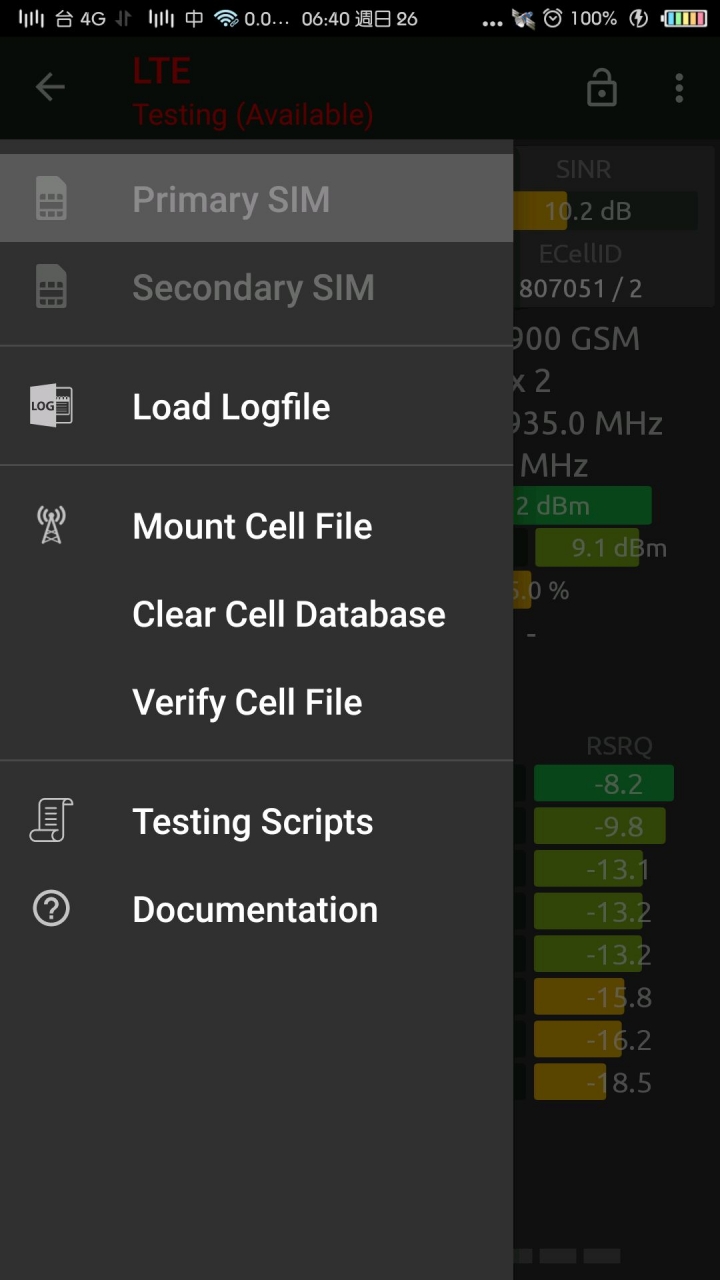
Task: Tap the Primary SIM card icon
Action: [51, 199]
